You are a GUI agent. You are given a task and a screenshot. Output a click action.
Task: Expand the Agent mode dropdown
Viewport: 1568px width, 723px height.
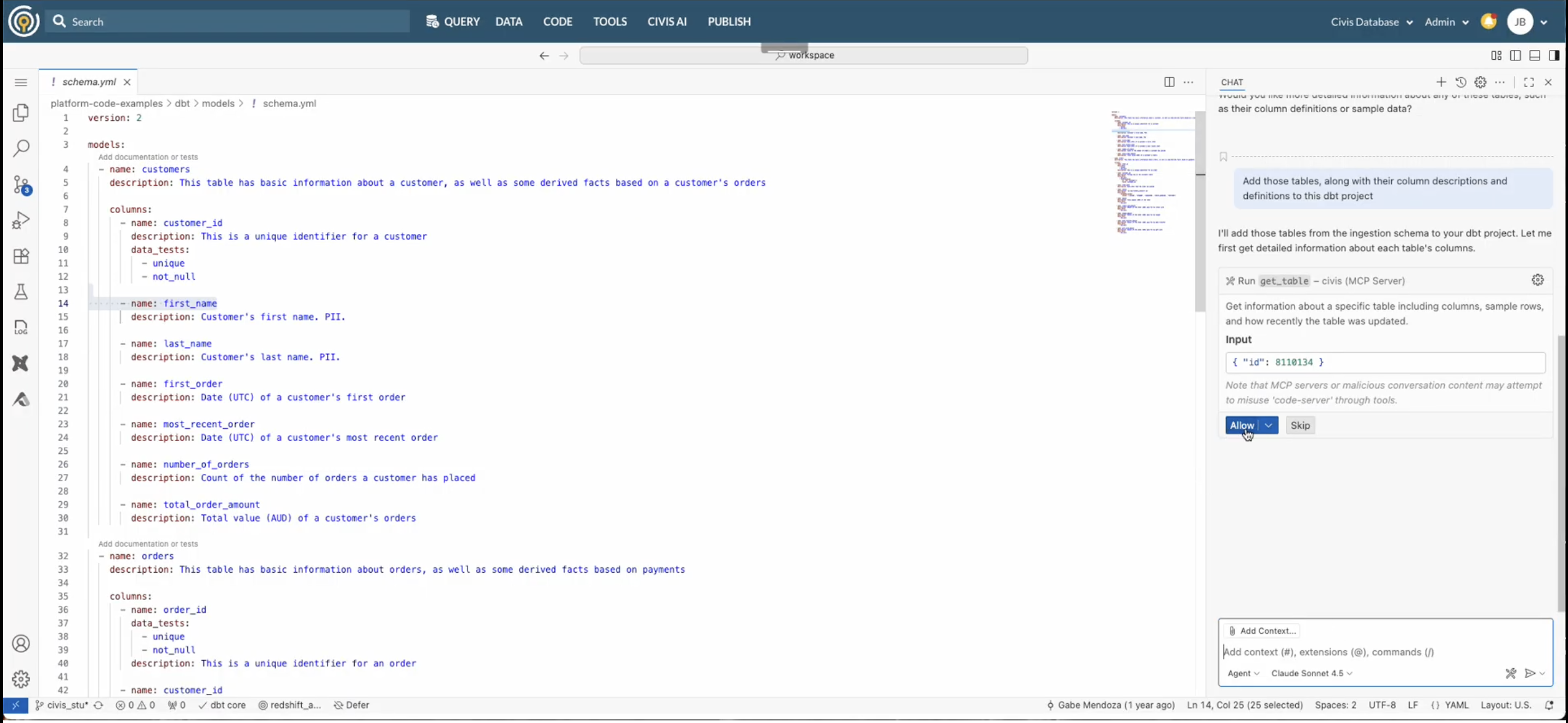click(x=1242, y=673)
